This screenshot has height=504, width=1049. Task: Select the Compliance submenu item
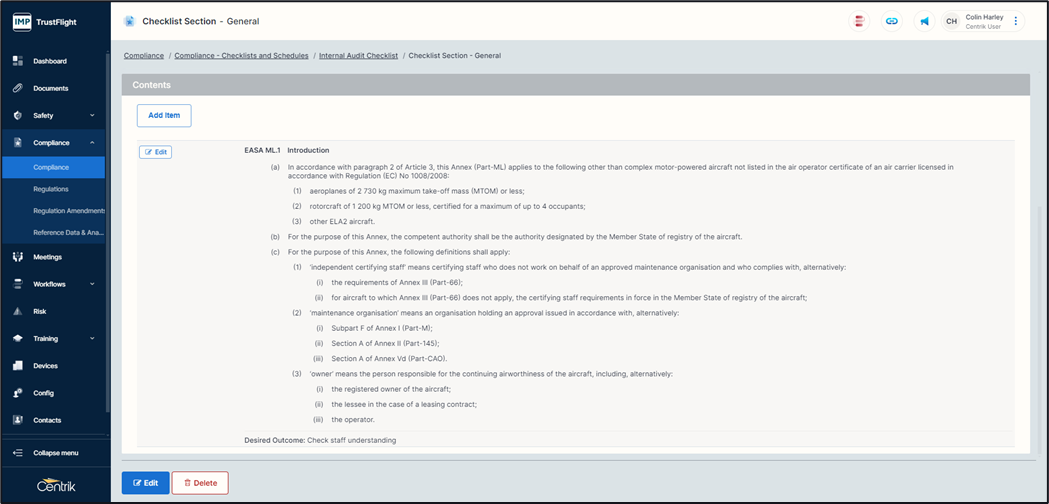tap(54, 167)
